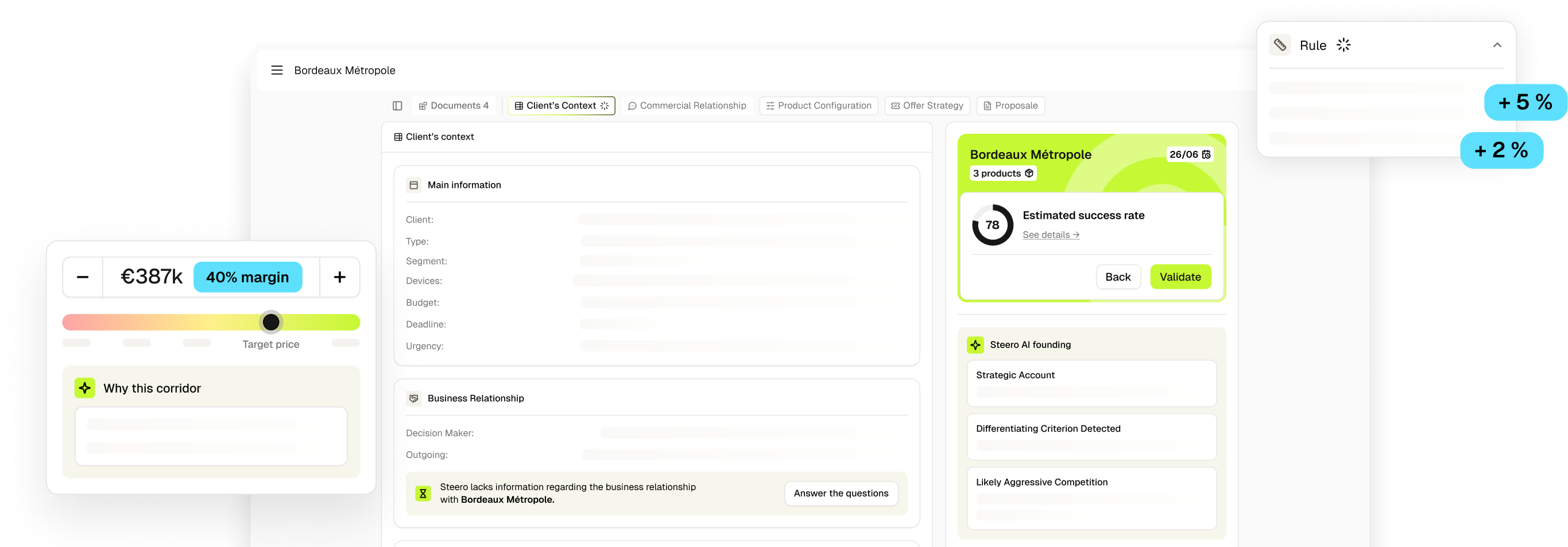Click the Back button
The height and width of the screenshot is (547, 1568).
[1117, 277]
